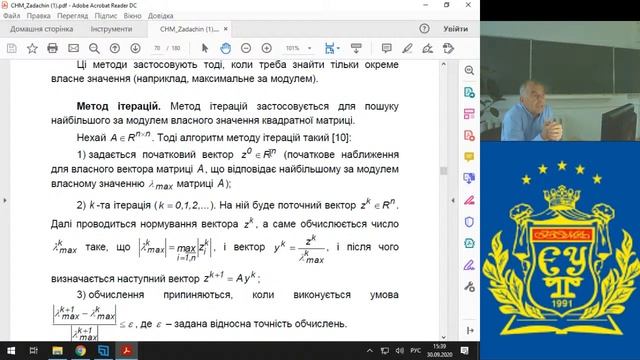Open Adobe Acrobat Reader from the taskbar
Screen dimensions: 640x360
[127, 351]
